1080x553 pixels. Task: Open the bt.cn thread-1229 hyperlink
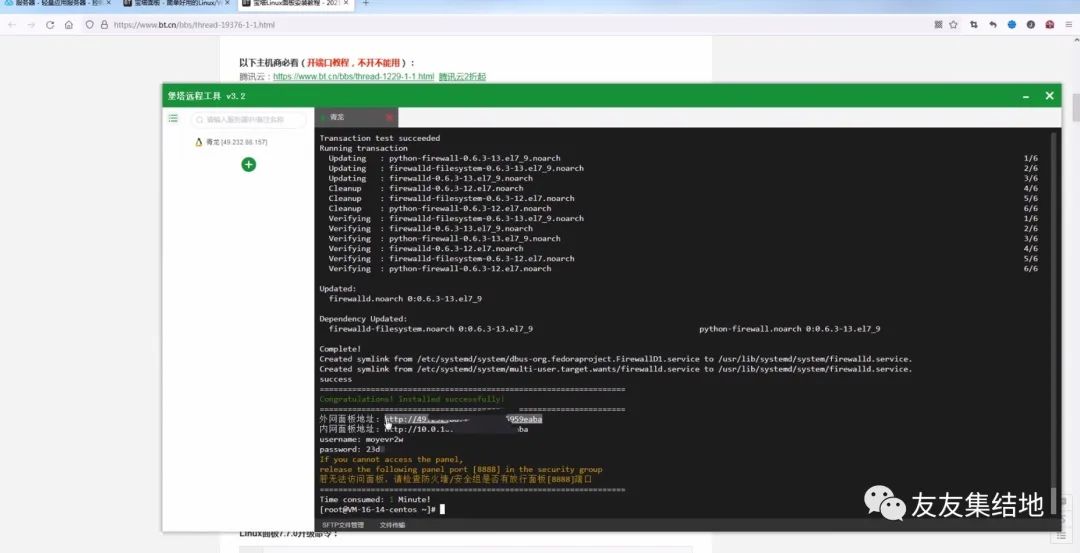[353, 76]
